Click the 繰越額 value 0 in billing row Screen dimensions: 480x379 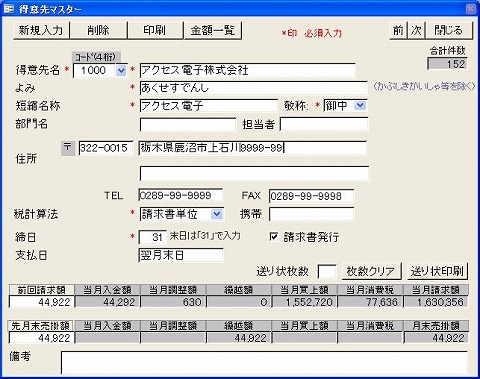pyautogui.click(x=239, y=302)
